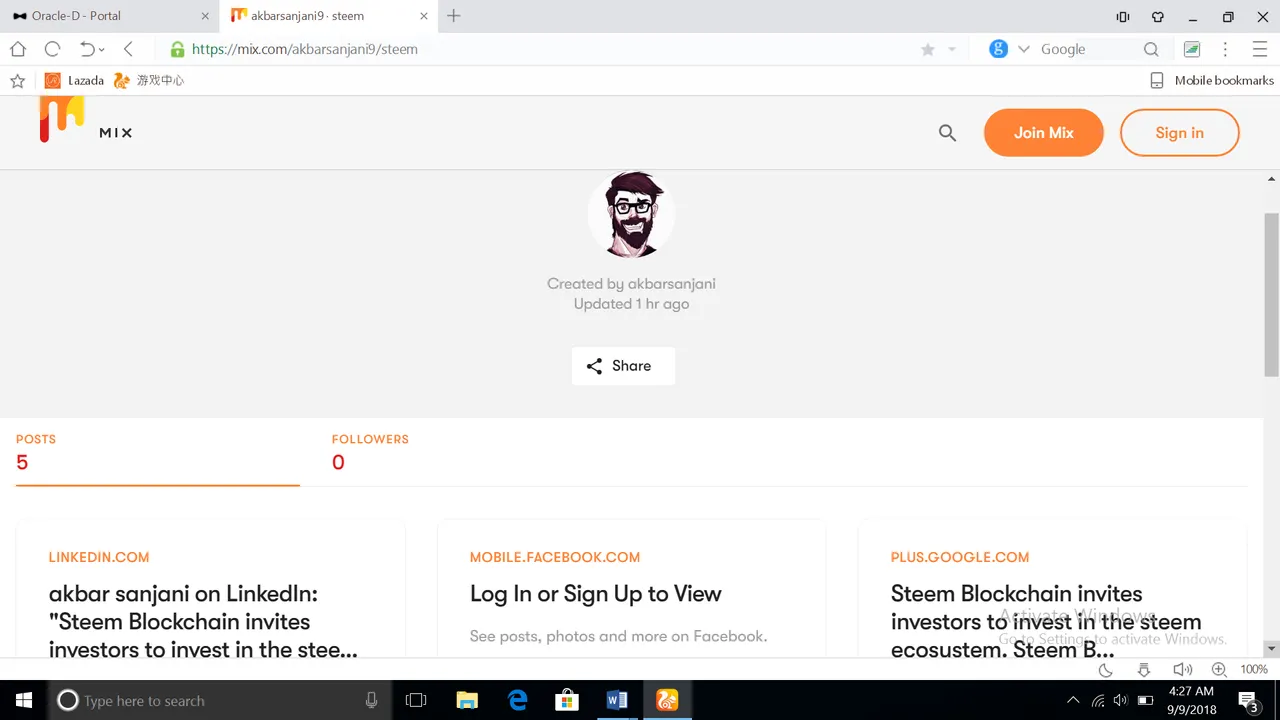The width and height of the screenshot is (1280, 720).
Task: Click the download manager icon in status bar
Action: coord(1144,669)
